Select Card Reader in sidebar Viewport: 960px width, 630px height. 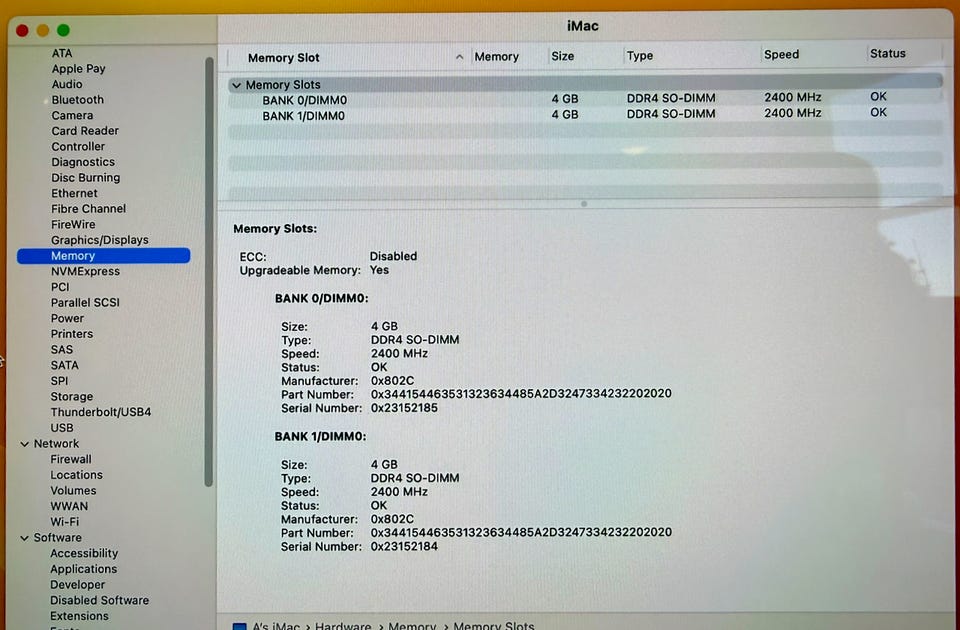[x=85, y=131]
